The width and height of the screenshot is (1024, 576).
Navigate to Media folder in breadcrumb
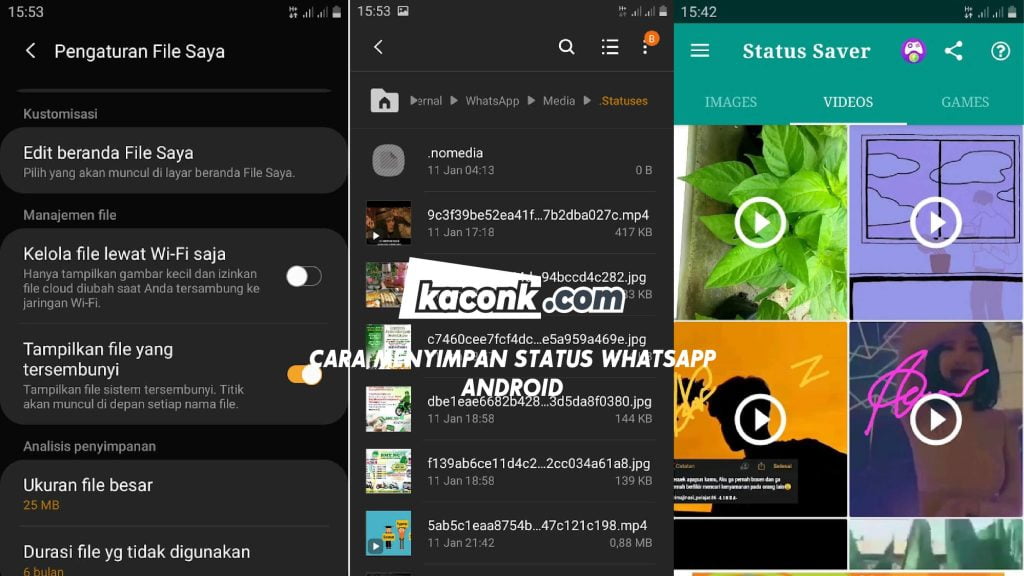point(559,101)
